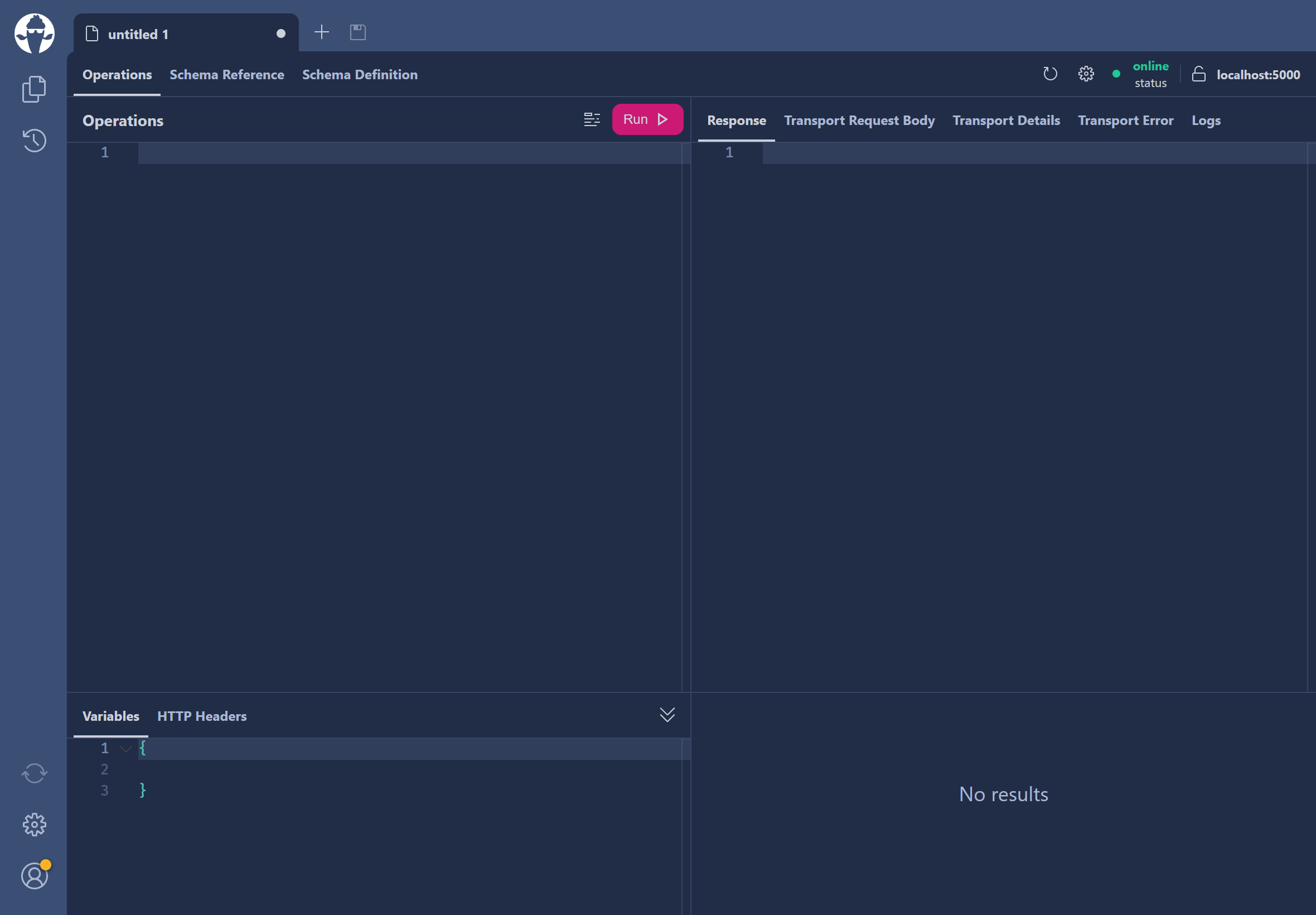Viewport: 1316px width, 915px height.
Task: Run the query with the Run button
Action: pos(647,119)
